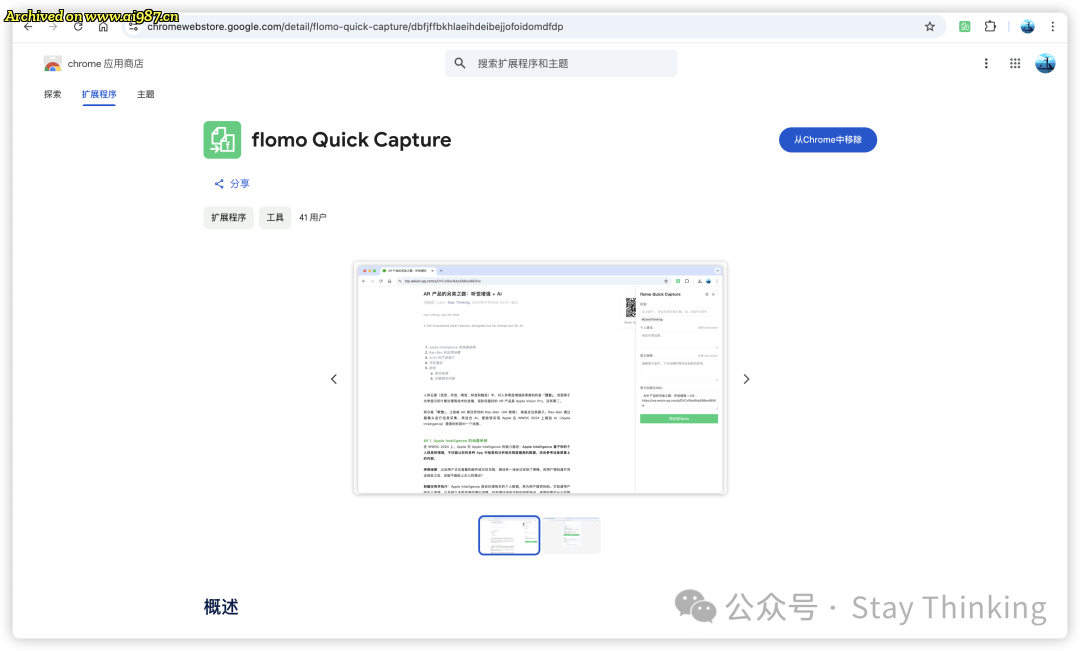Click the 工具 category chip
The height and width of the screenshot is (651, 1080).
pyautogui.click(x=275, y=218)
